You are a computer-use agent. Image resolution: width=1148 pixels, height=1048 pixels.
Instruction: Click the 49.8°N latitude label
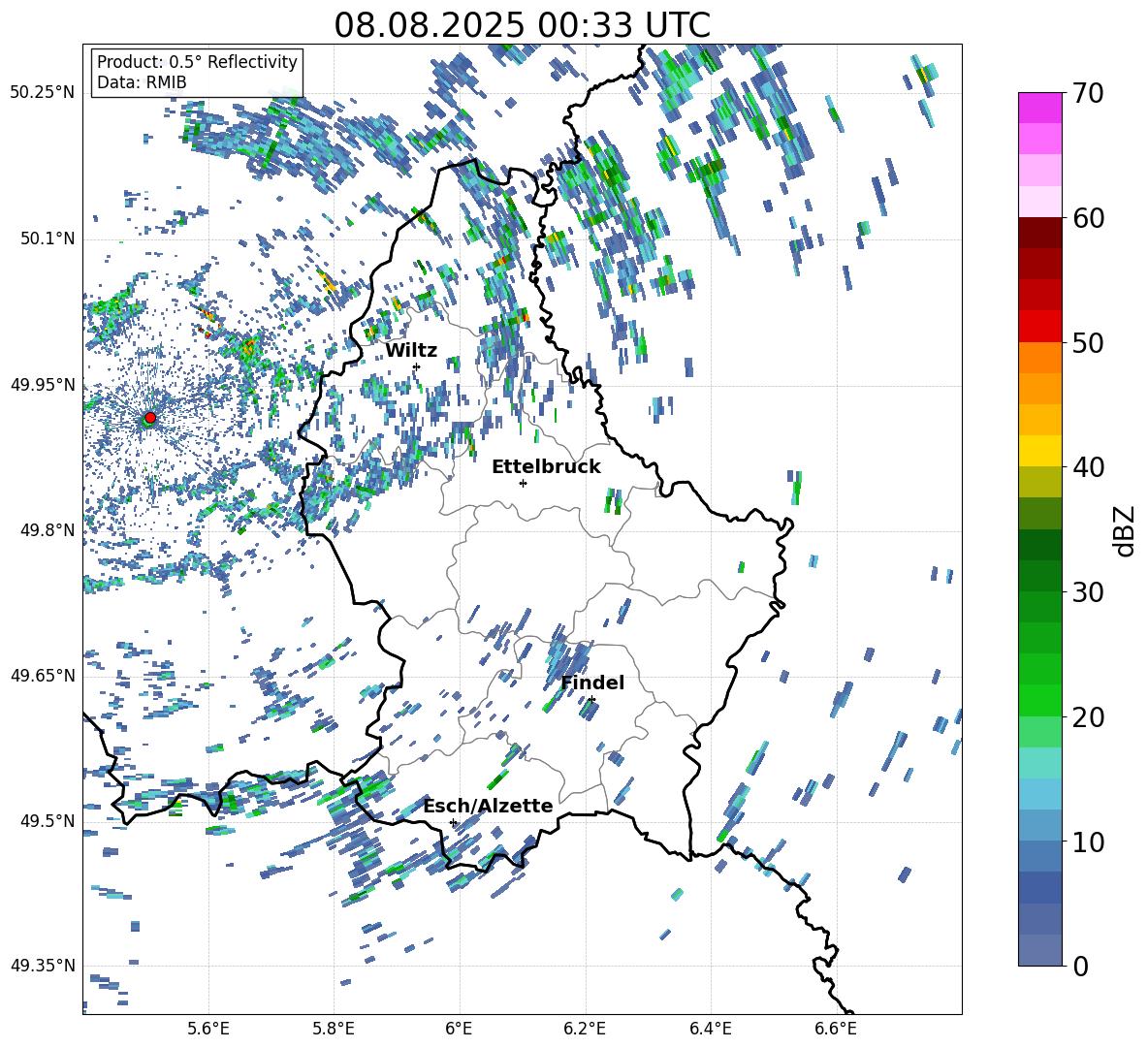[47, 530]
